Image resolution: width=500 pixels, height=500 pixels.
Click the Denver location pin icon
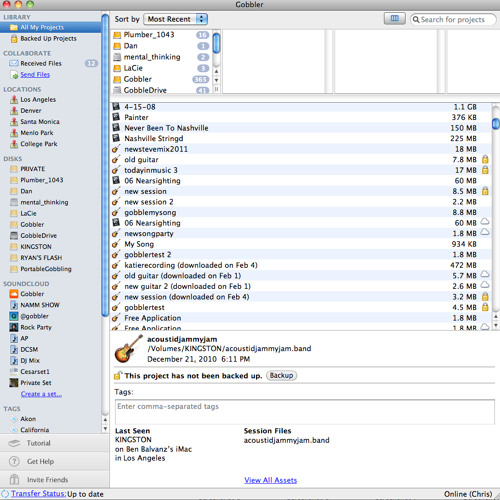[14, 110]
